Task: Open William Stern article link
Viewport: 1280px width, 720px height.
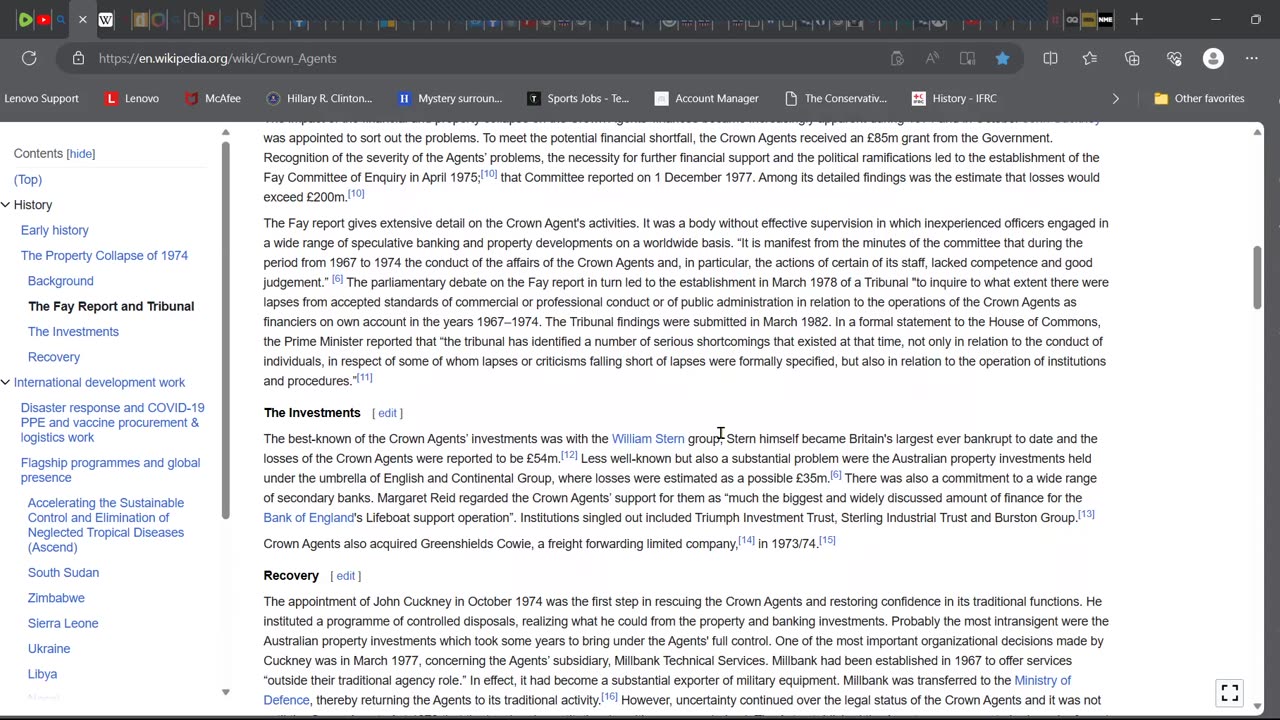Action: (648, 438)
